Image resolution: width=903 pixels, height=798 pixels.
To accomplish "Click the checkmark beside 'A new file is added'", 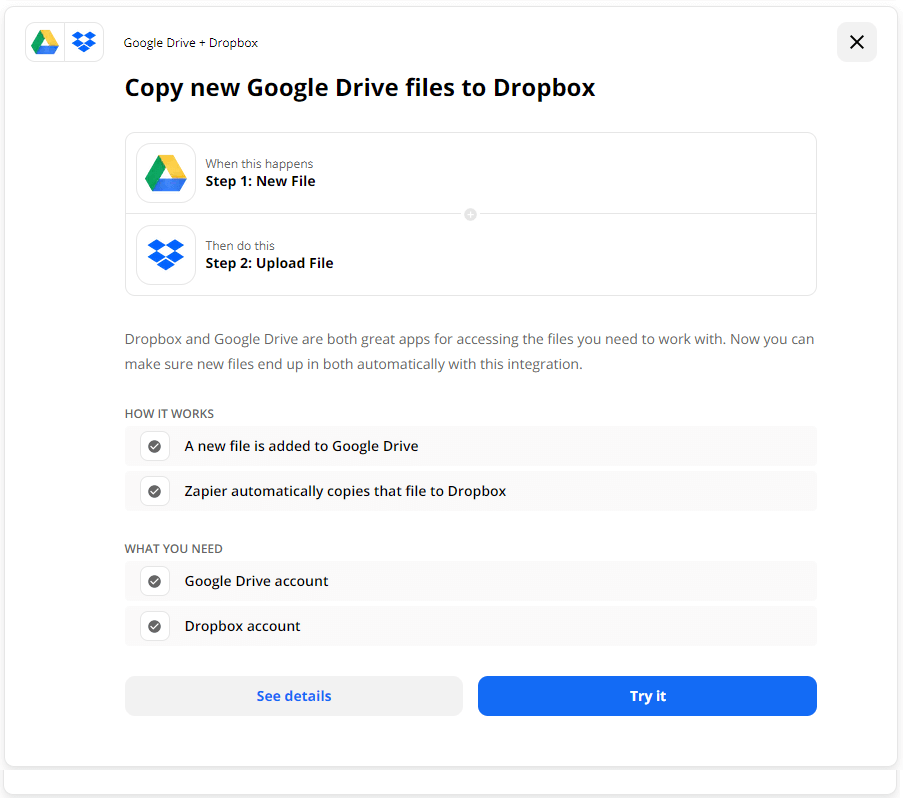I will 154,446.
